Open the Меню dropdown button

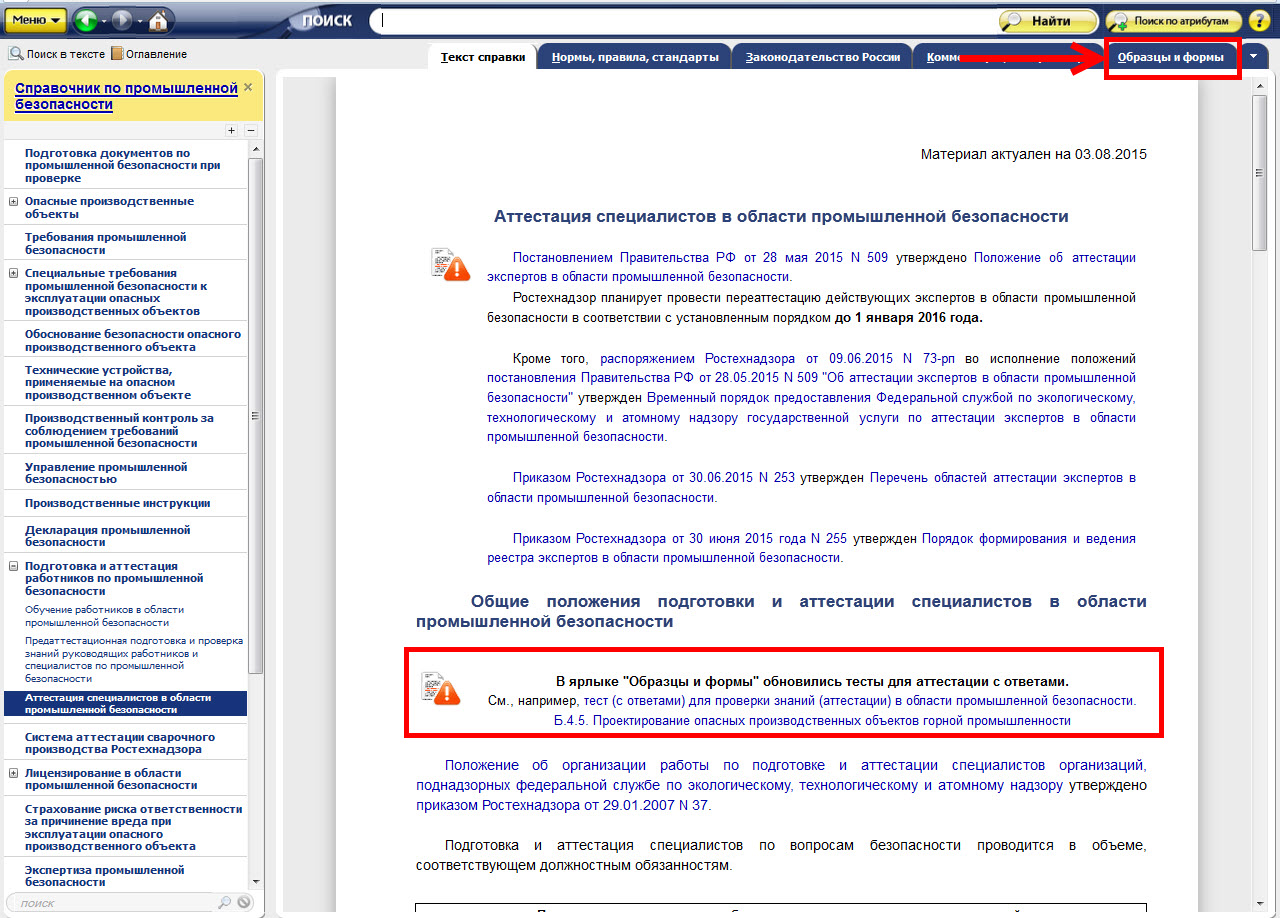coord(37,20)
